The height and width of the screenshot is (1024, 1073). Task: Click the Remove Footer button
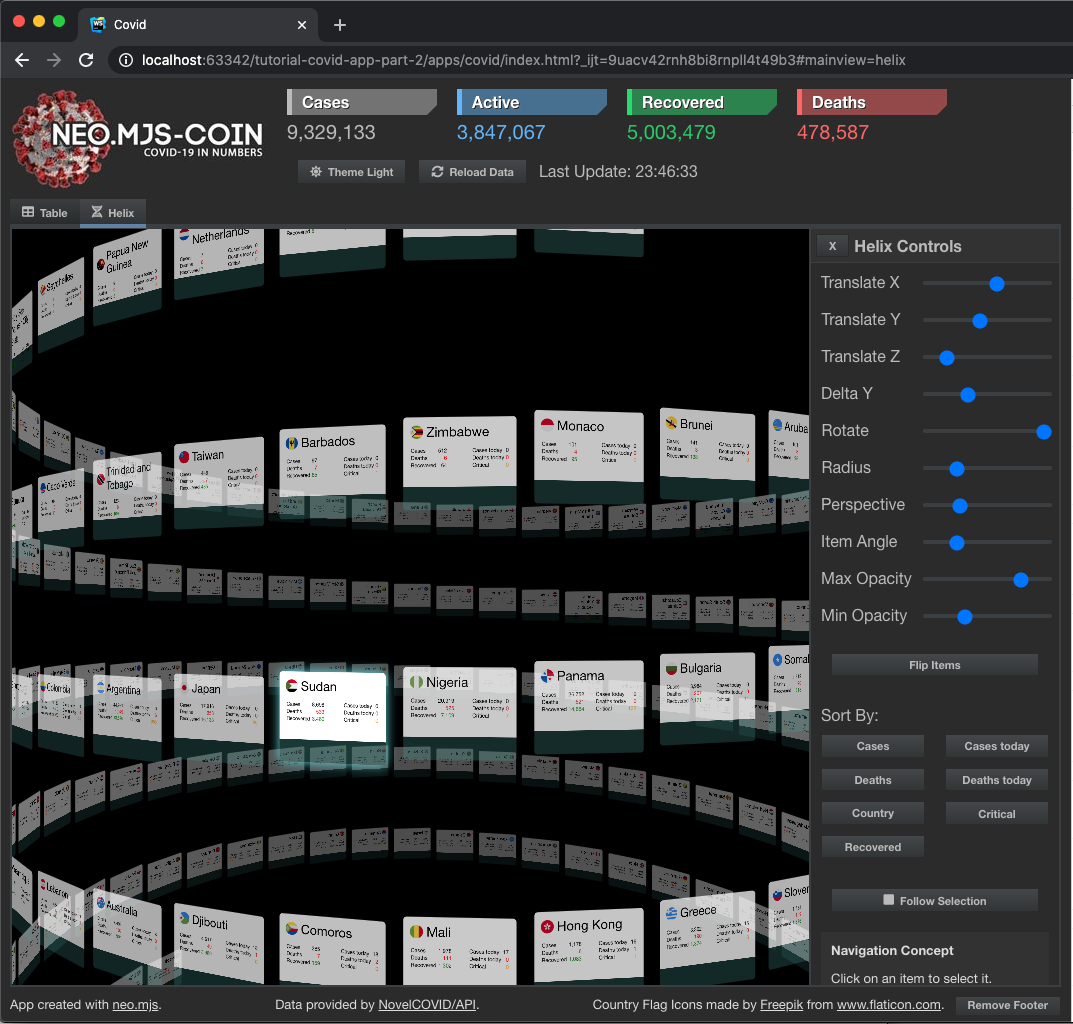point(1007,1005)
